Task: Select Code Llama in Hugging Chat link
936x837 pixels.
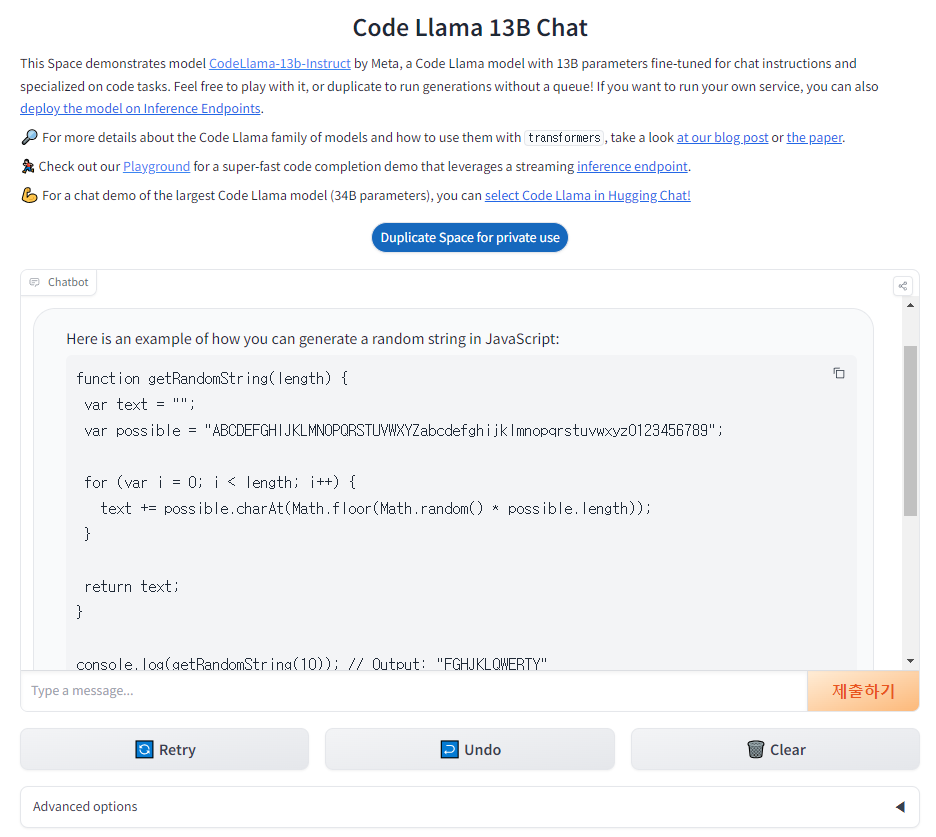Action: click(x=587, y=195)
